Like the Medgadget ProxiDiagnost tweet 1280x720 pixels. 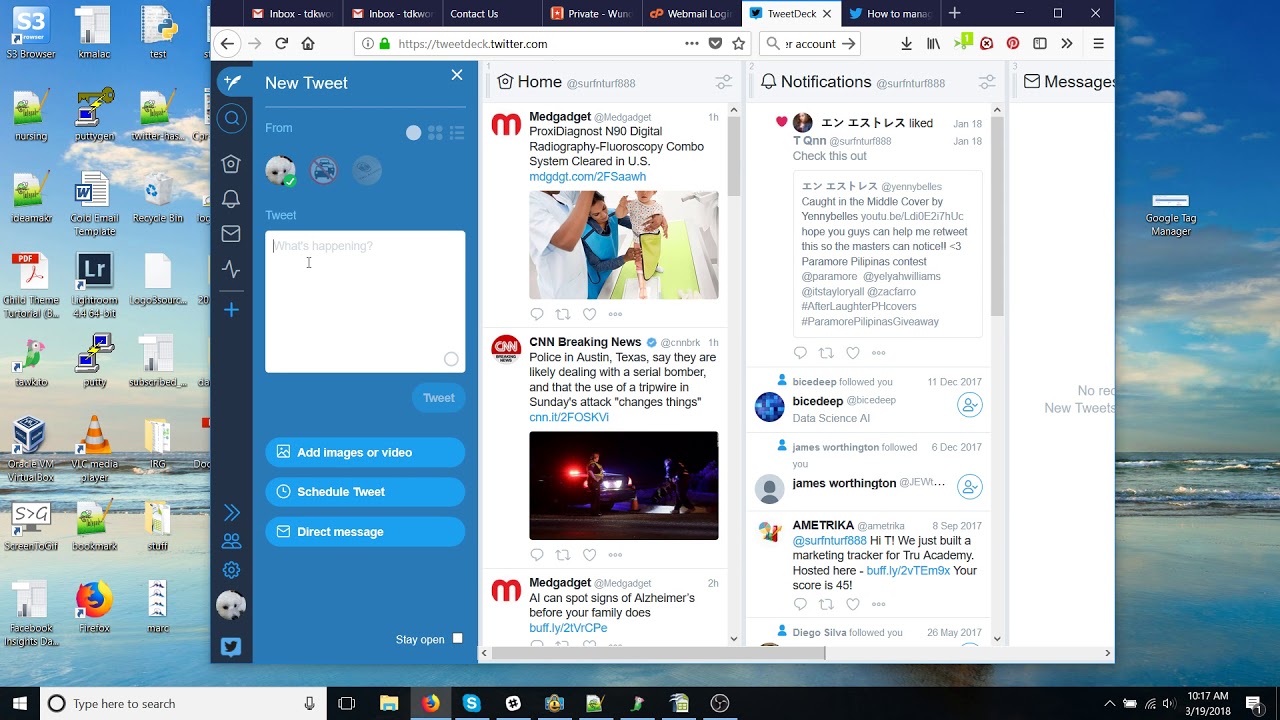click(x=589, y=314)
